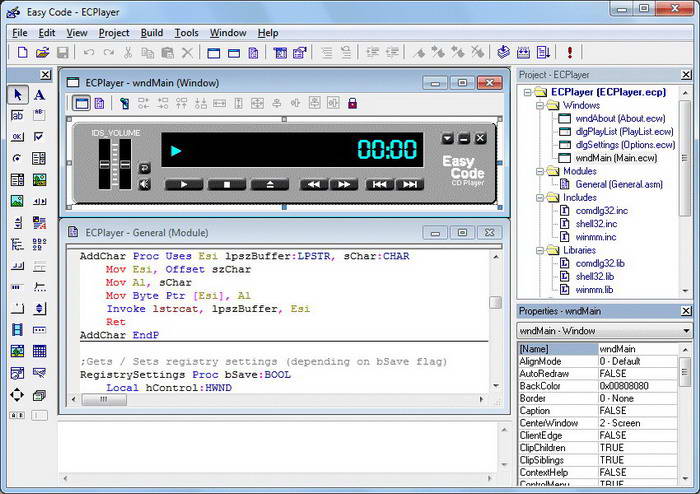Close the Project - ECPlayer panel
Screen dimensions: 700x494
coord(685,74)
